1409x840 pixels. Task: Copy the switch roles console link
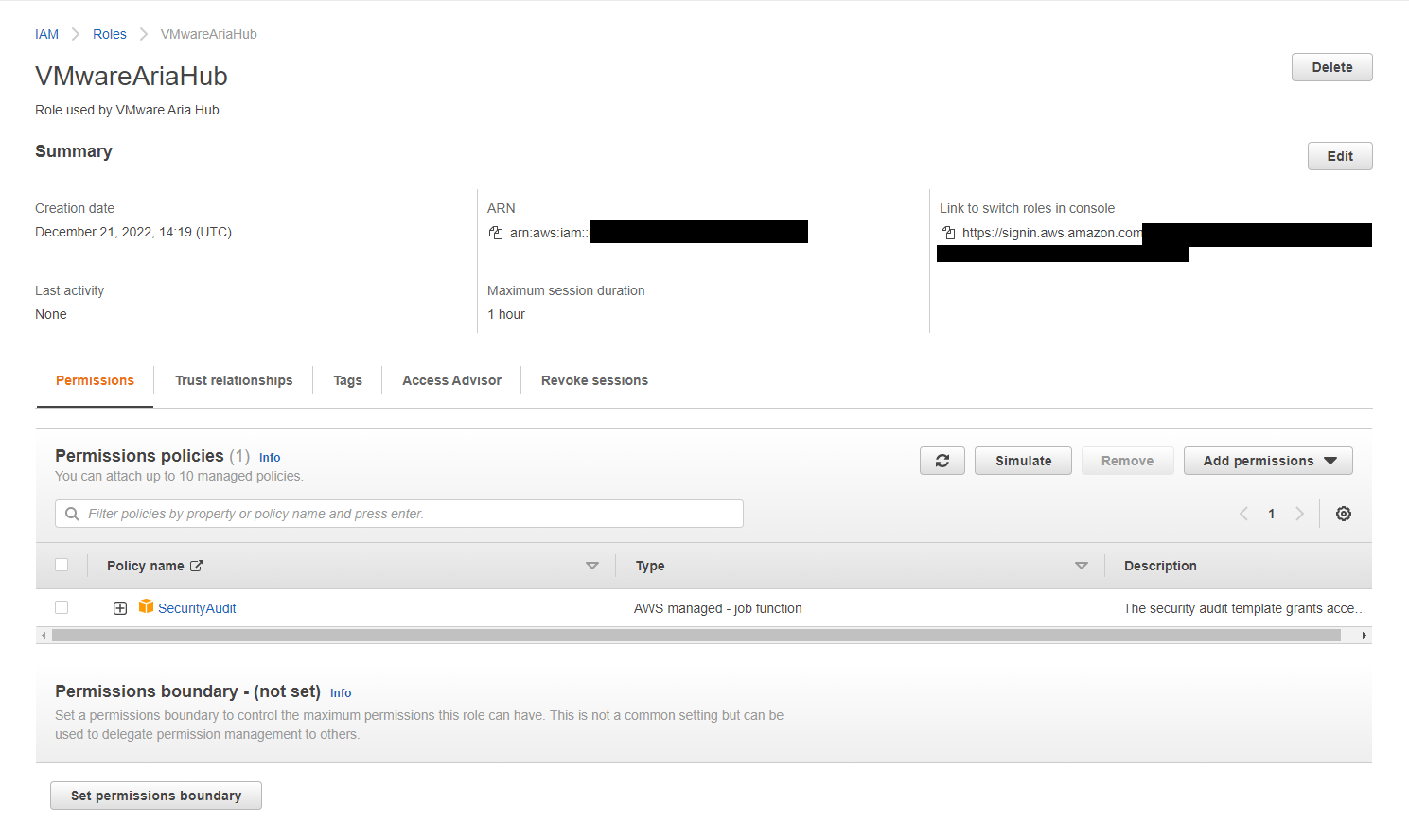948,232
